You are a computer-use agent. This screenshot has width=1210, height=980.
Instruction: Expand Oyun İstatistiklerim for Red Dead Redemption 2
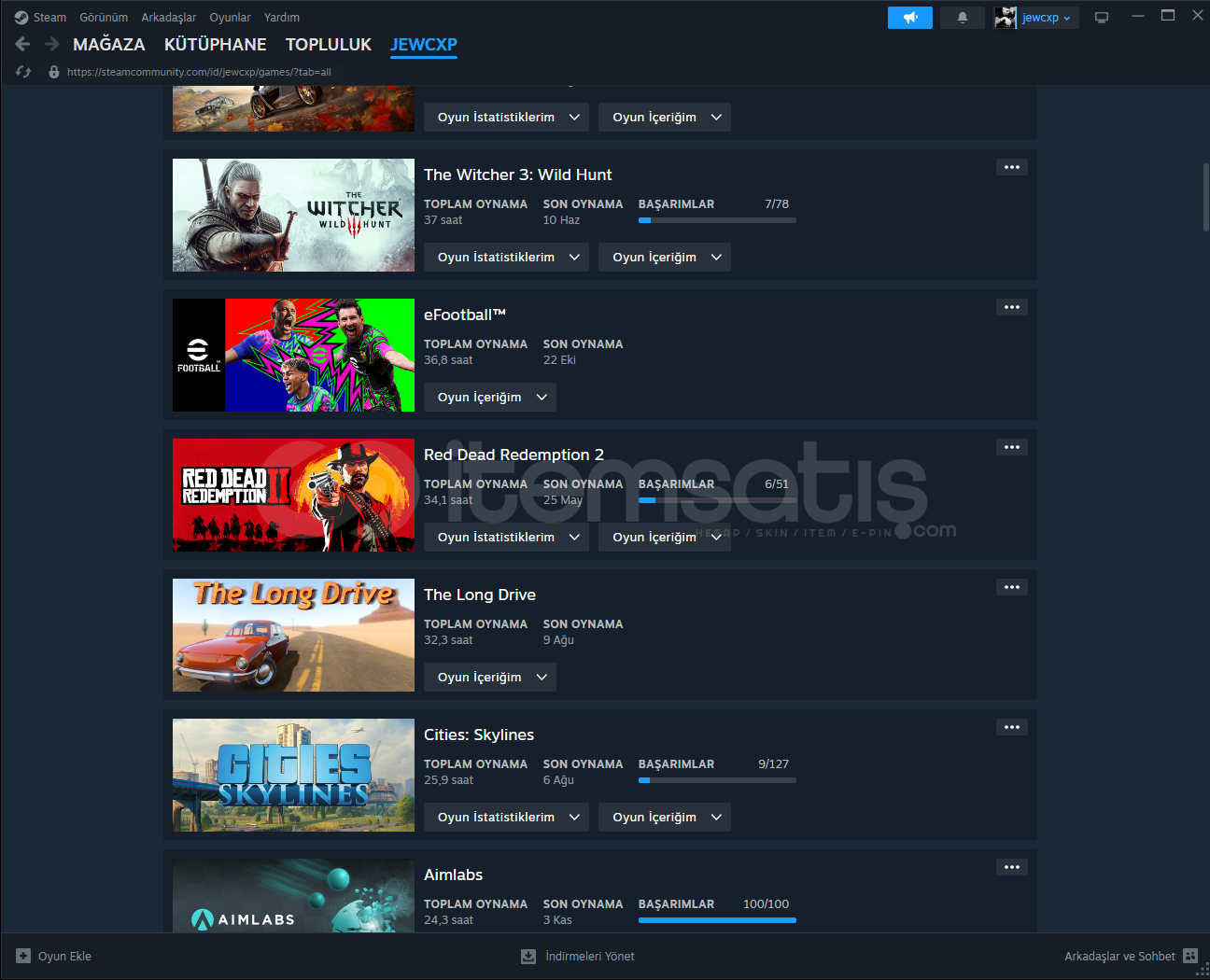point(506,538)
